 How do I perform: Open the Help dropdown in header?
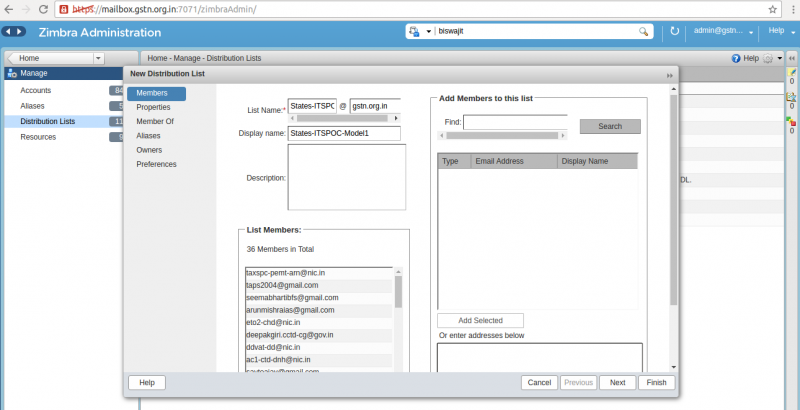(779, 31)
